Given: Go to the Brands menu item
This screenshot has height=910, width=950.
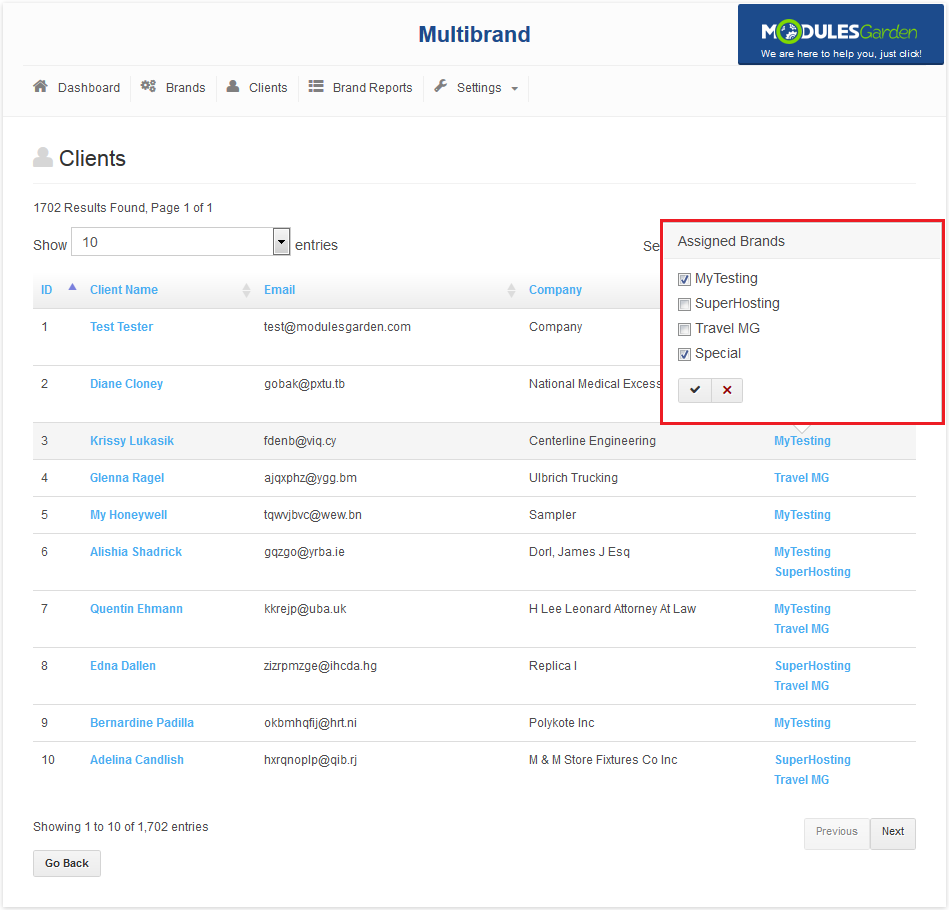Looking at the screenshot, I should pyautogui.click(x=173, y=87).
